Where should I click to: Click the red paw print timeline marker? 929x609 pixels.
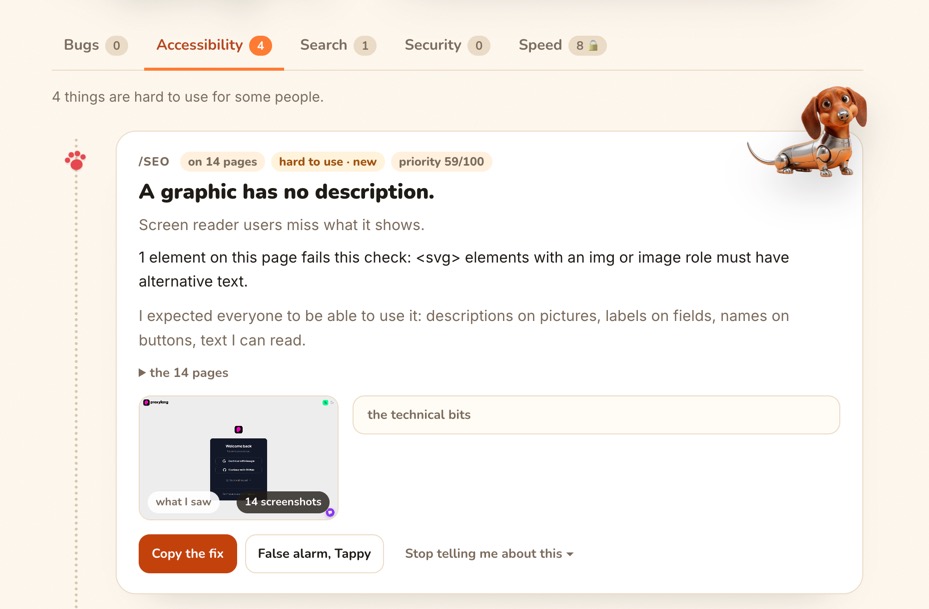(75, 161)
